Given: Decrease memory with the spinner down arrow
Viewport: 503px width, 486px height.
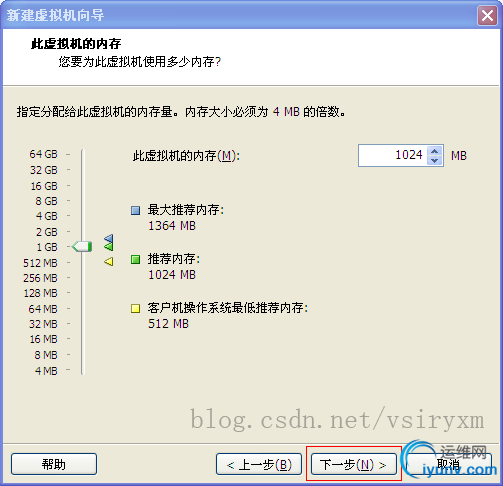Looking at the screenshot, I should [x=434, y=160].
